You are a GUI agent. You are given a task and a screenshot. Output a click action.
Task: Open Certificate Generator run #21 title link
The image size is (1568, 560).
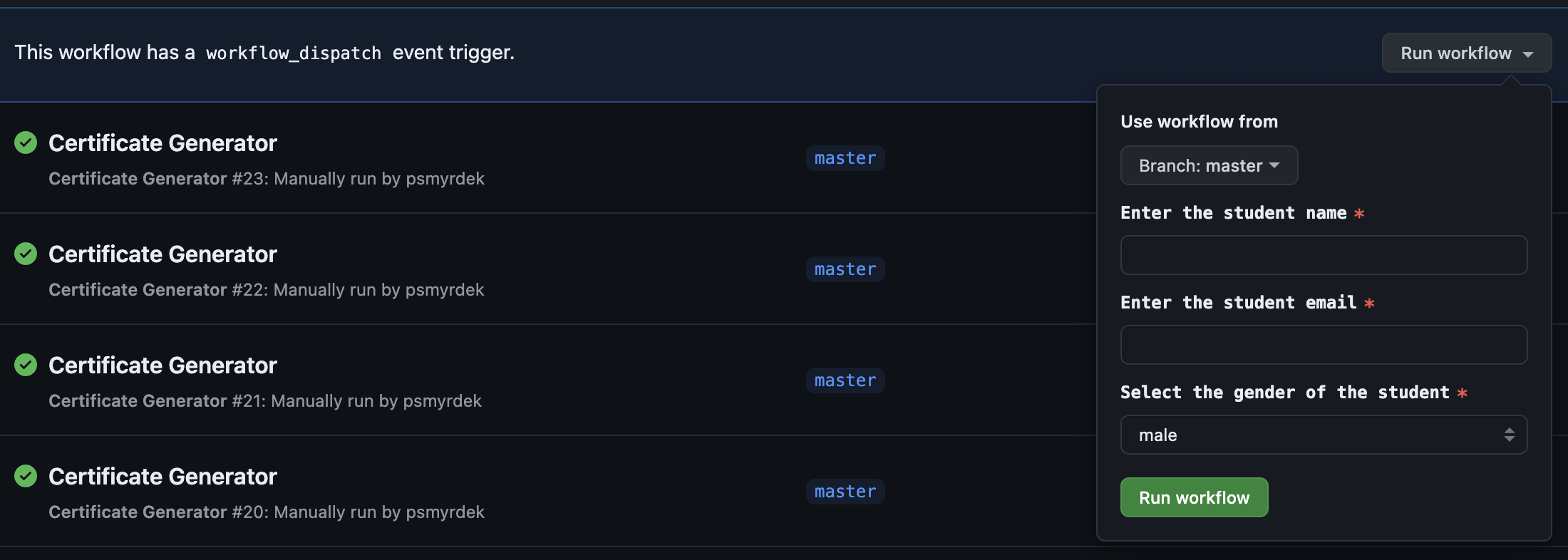tap(163, 365)
